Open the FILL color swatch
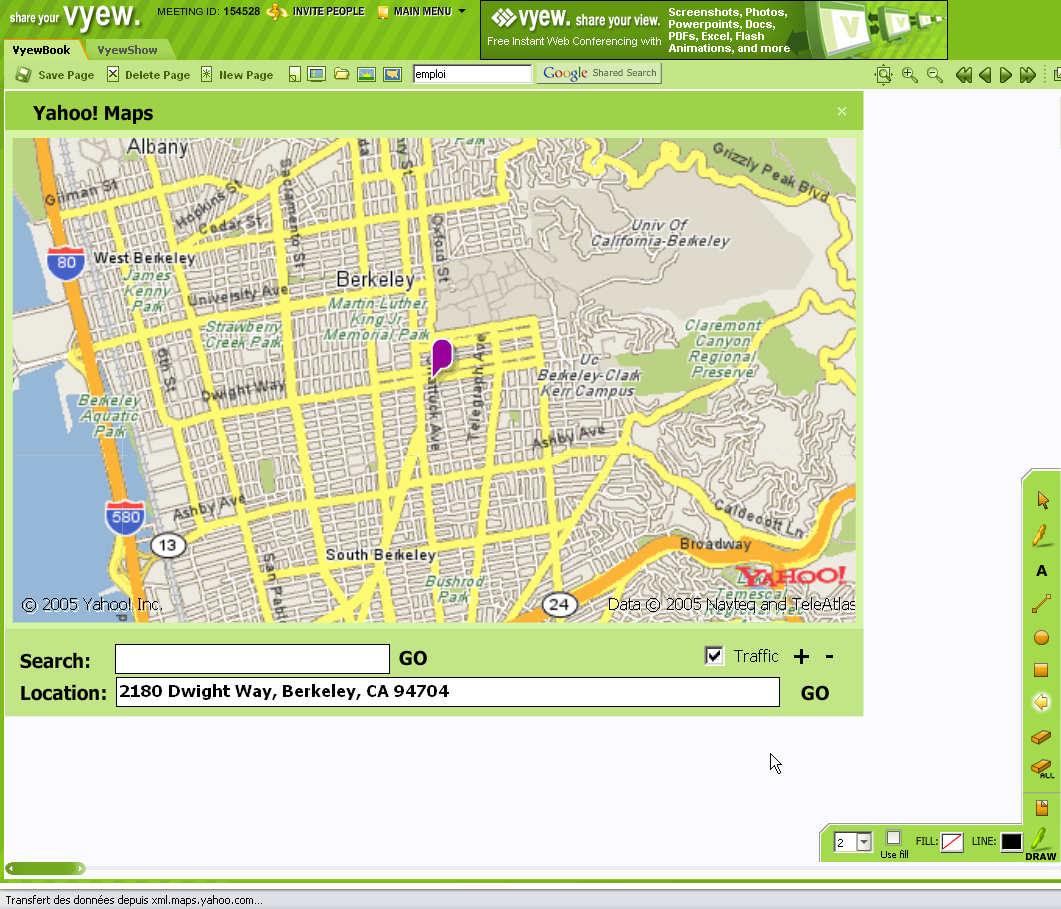Image resolution: width=1061 pixels, height=909 pixels. coord(951,842)
